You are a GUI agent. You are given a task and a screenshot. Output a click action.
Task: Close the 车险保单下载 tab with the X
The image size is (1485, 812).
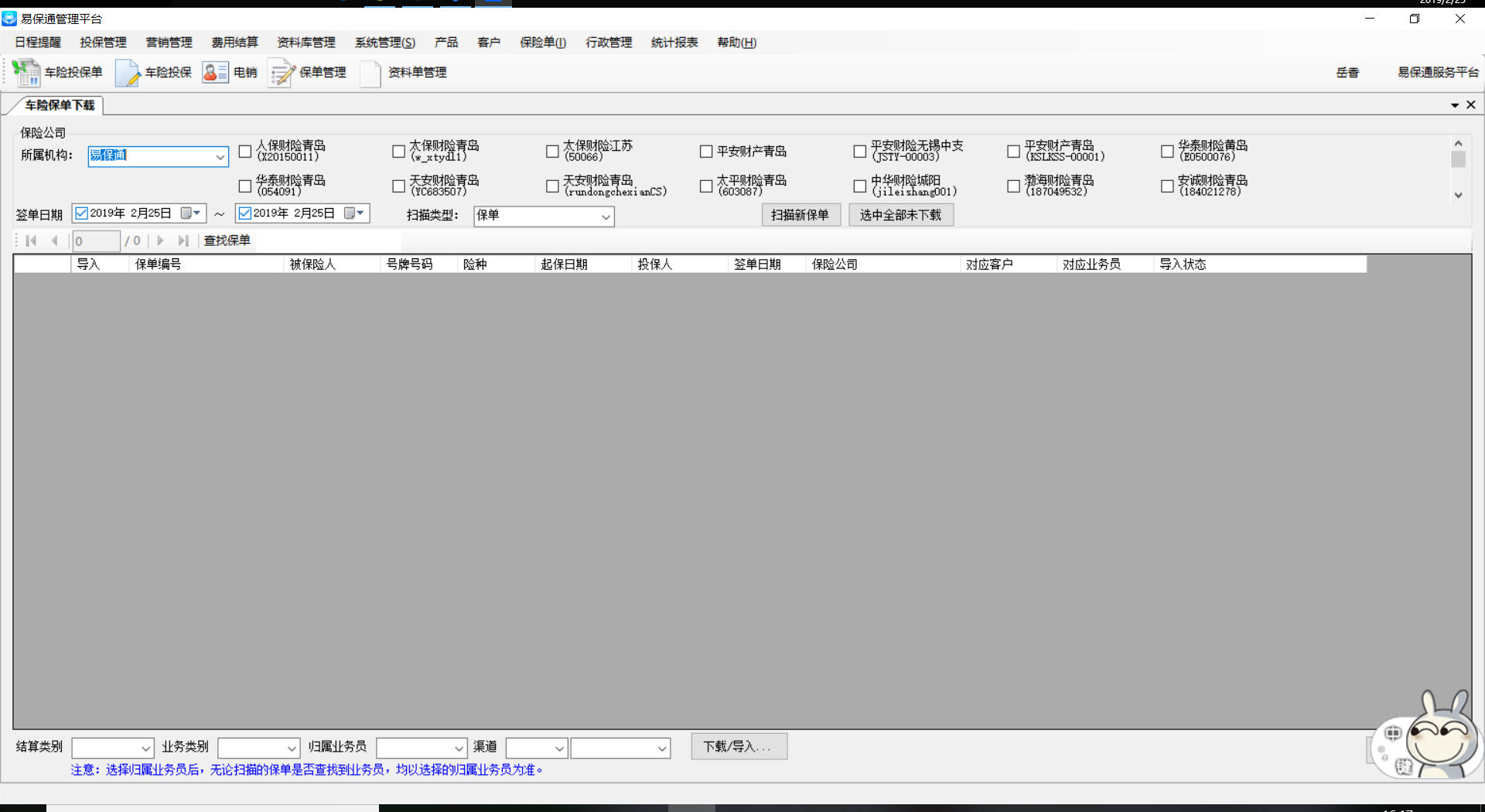point(1471,104)
